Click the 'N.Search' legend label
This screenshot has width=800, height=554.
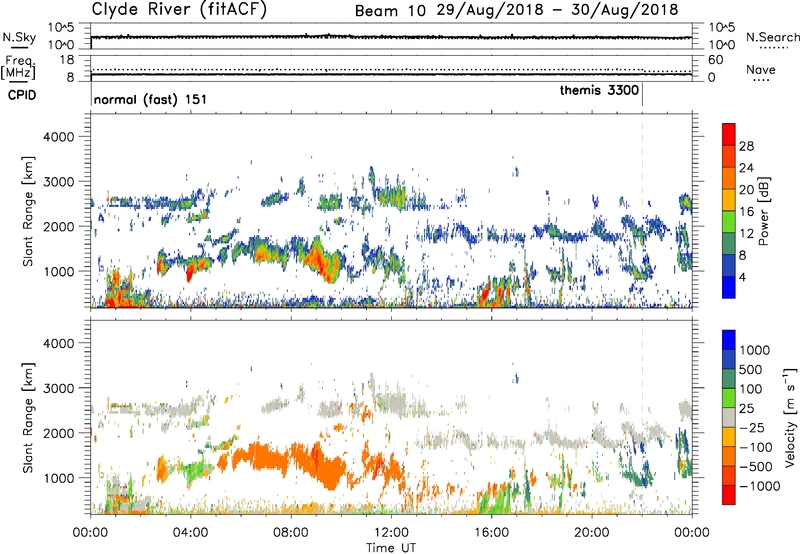773,37
